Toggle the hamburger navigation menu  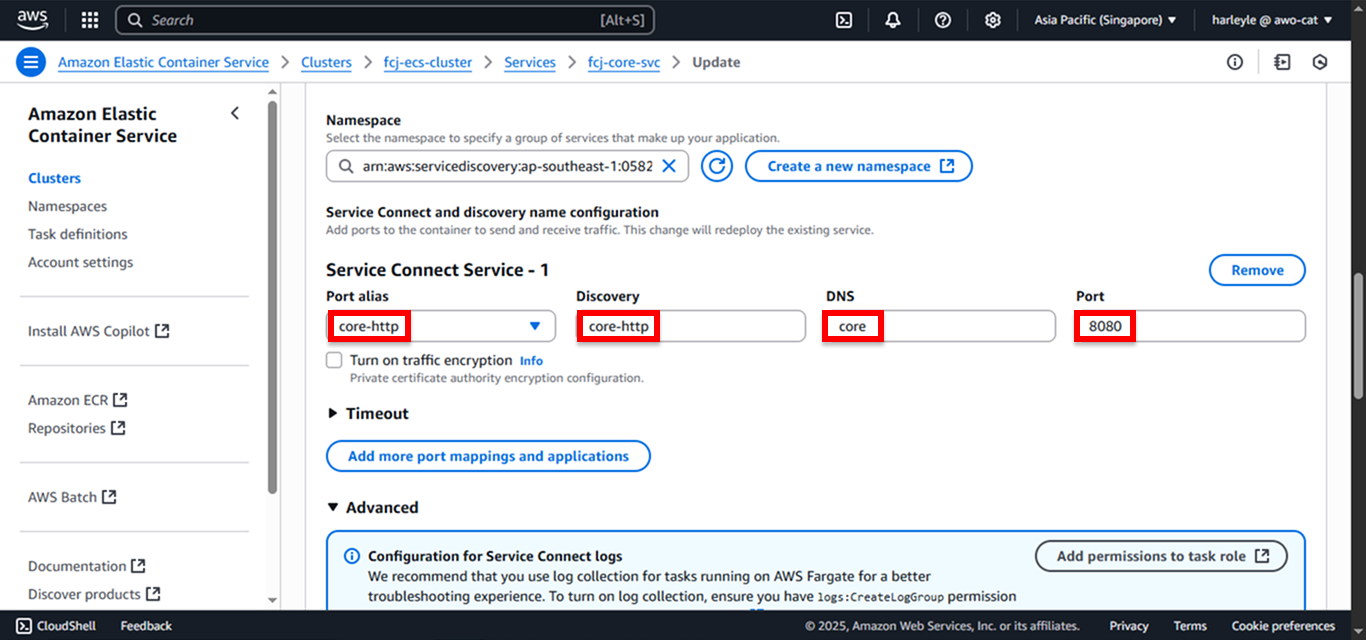(x=31, y=62)
